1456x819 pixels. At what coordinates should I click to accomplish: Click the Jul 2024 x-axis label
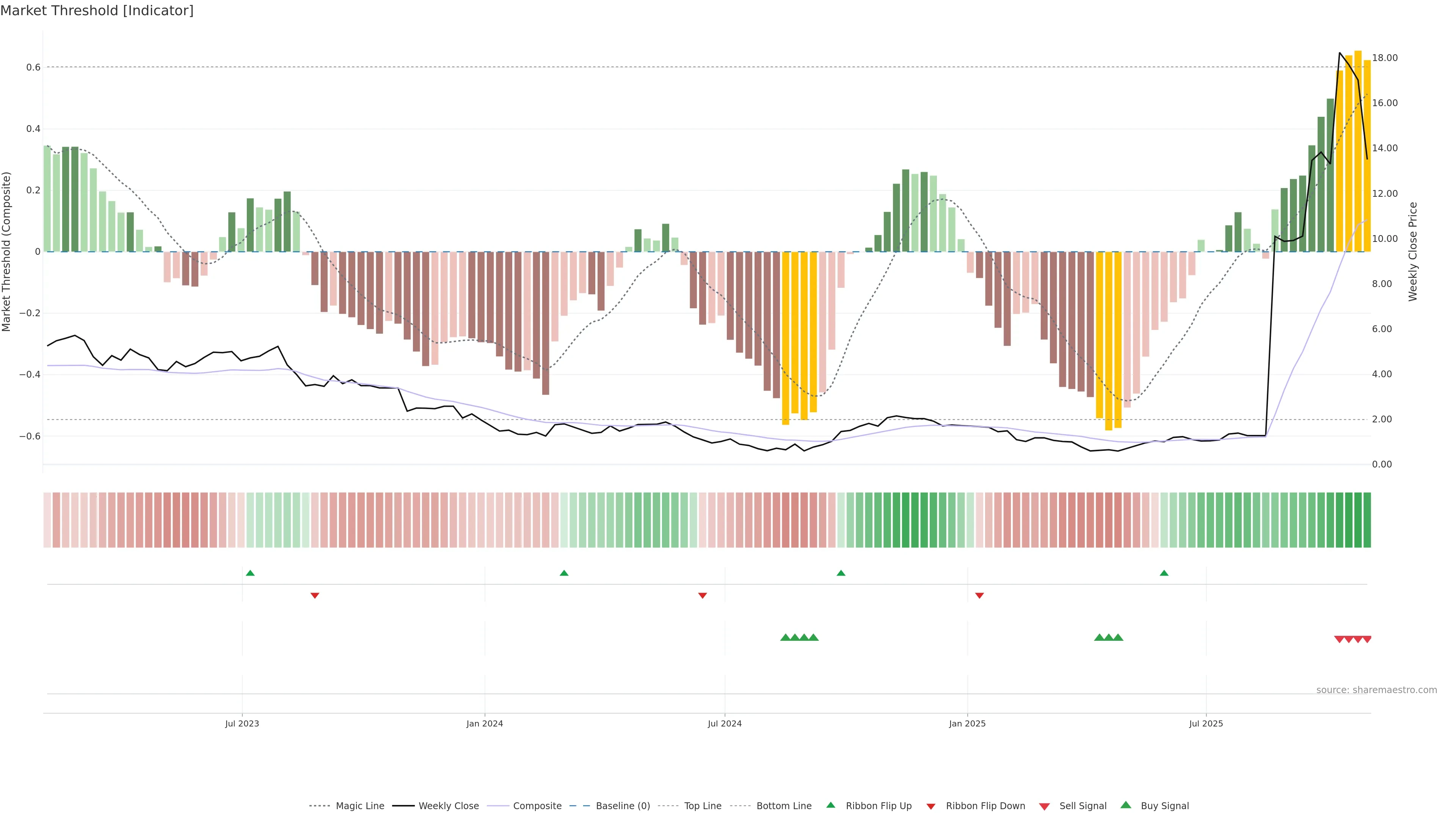tap(725, 723)
